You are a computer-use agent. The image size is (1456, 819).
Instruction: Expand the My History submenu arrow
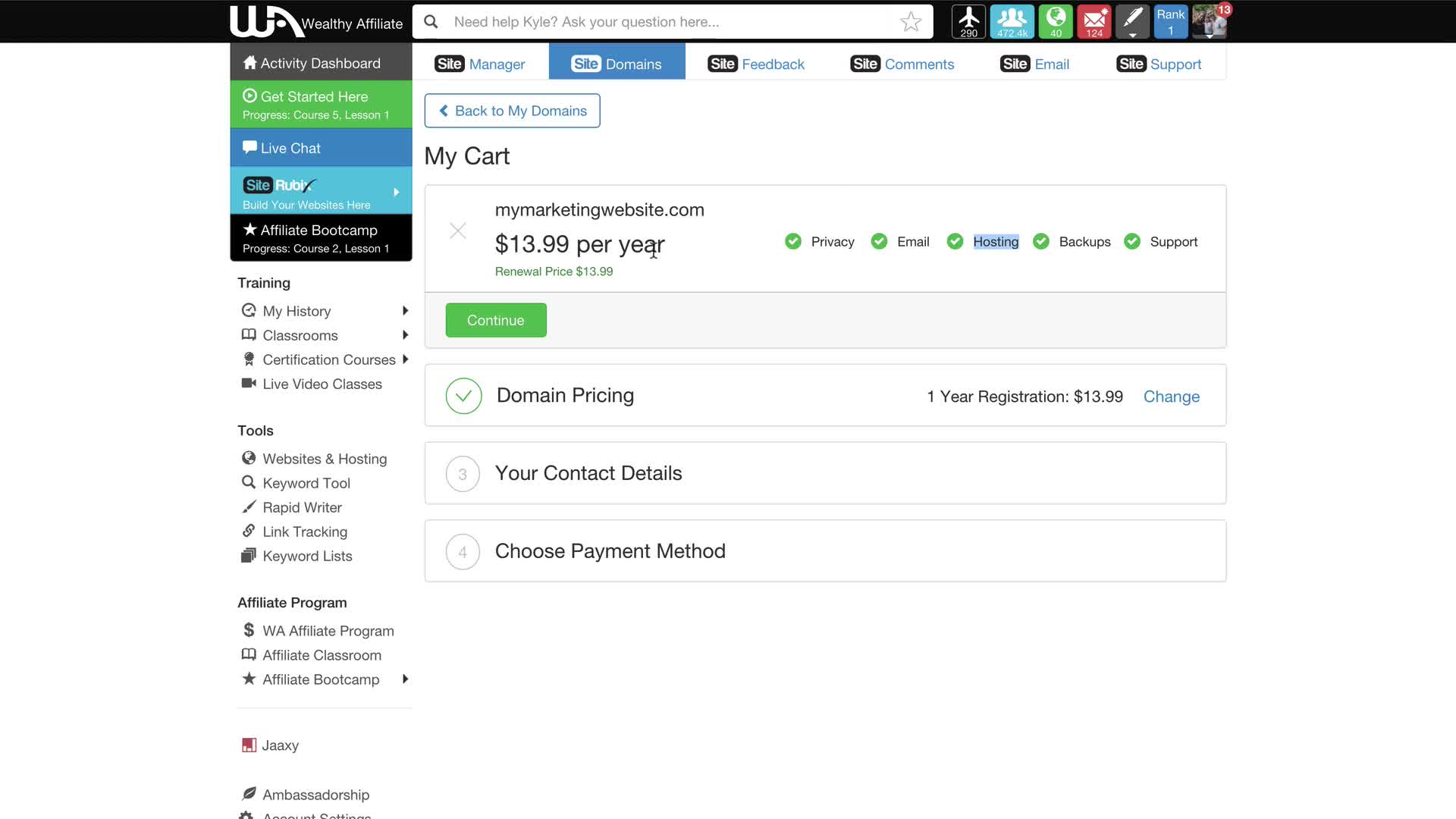[x=405, y=311]
